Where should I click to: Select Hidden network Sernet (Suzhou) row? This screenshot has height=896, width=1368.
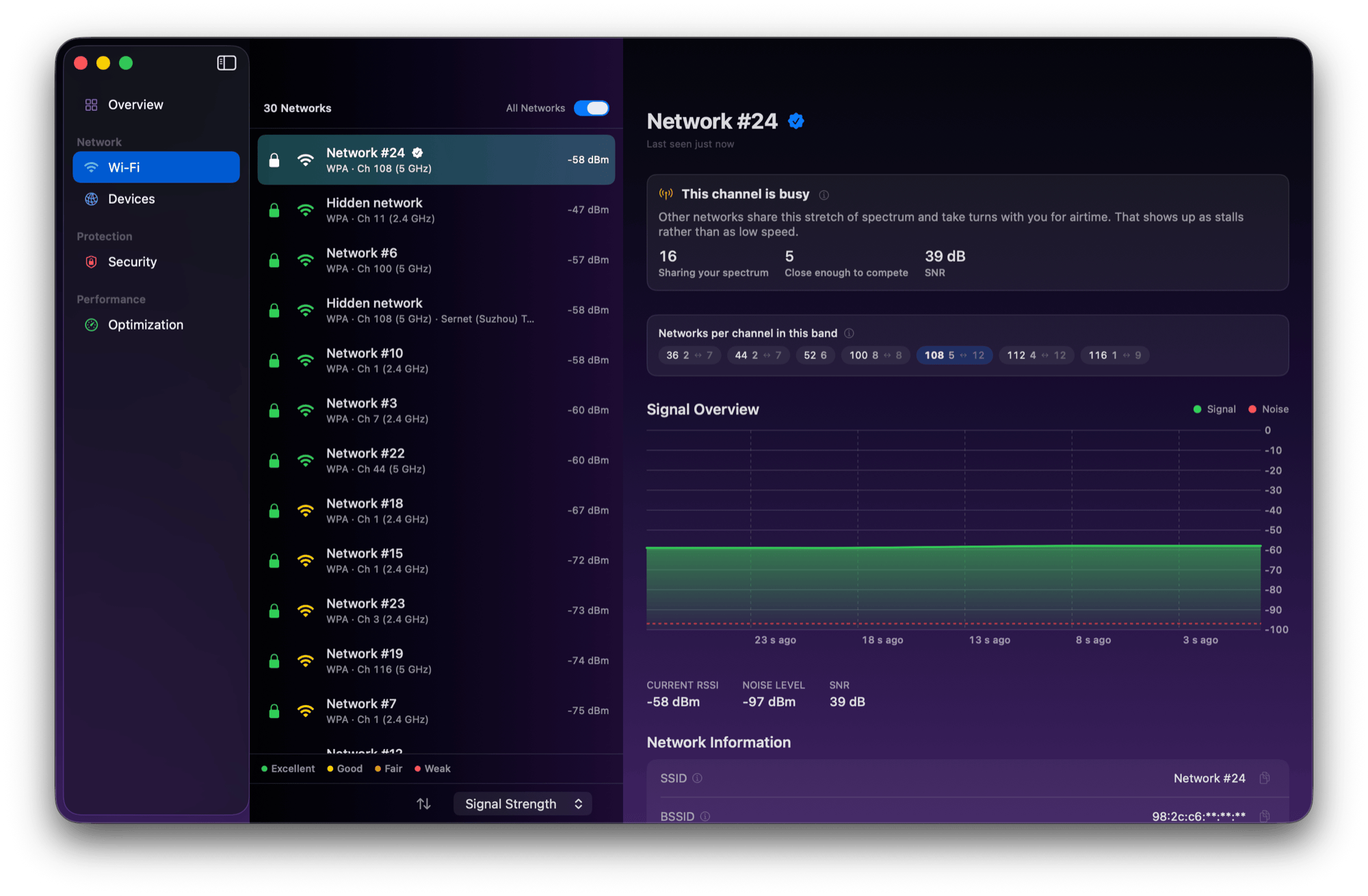pyautogui.click(x=436, y=311)
